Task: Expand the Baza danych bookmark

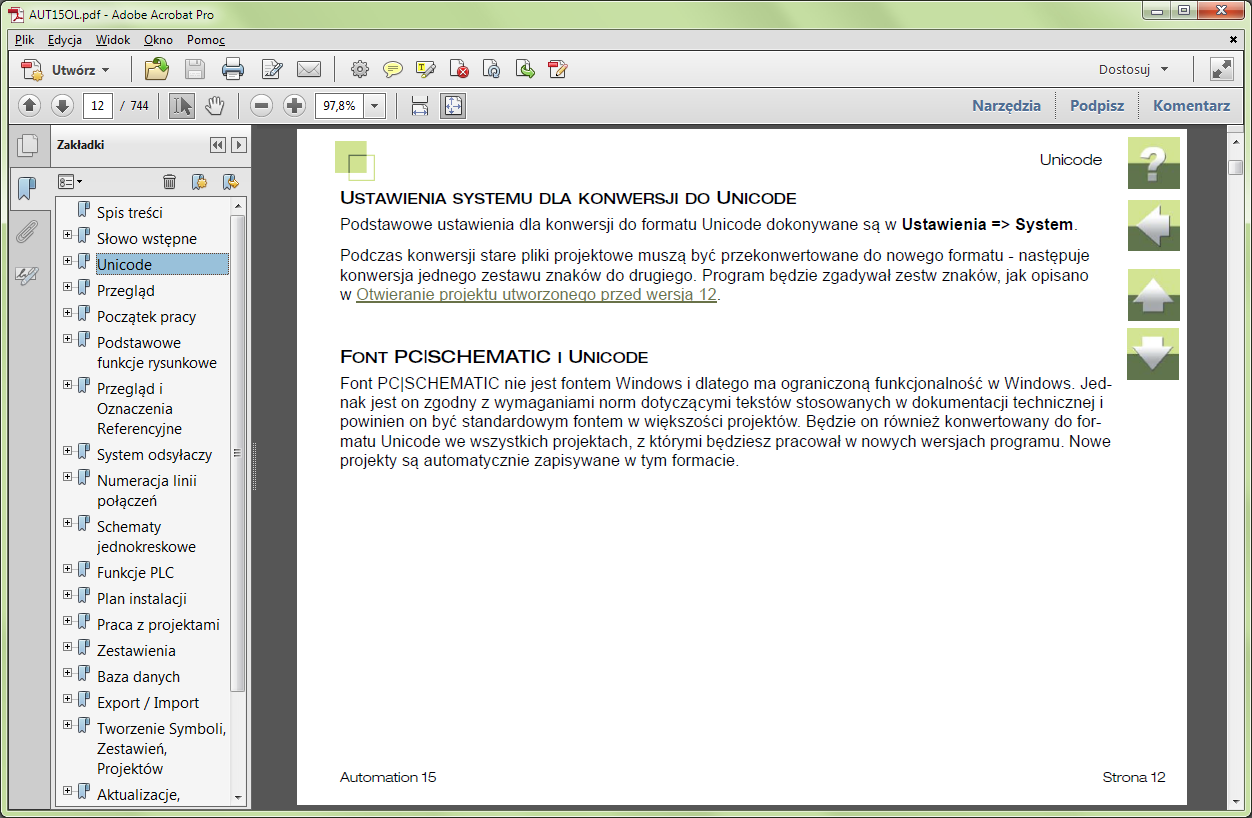Action: [x=68, y=673]
